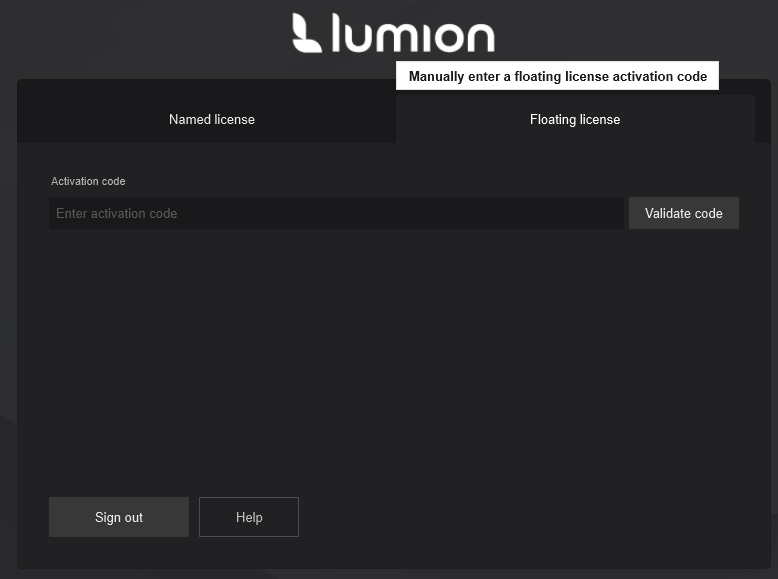Viewport: 778px width, 579px height.
Task: Focus the Enter activation code field
Action: [x=336, y=213]
